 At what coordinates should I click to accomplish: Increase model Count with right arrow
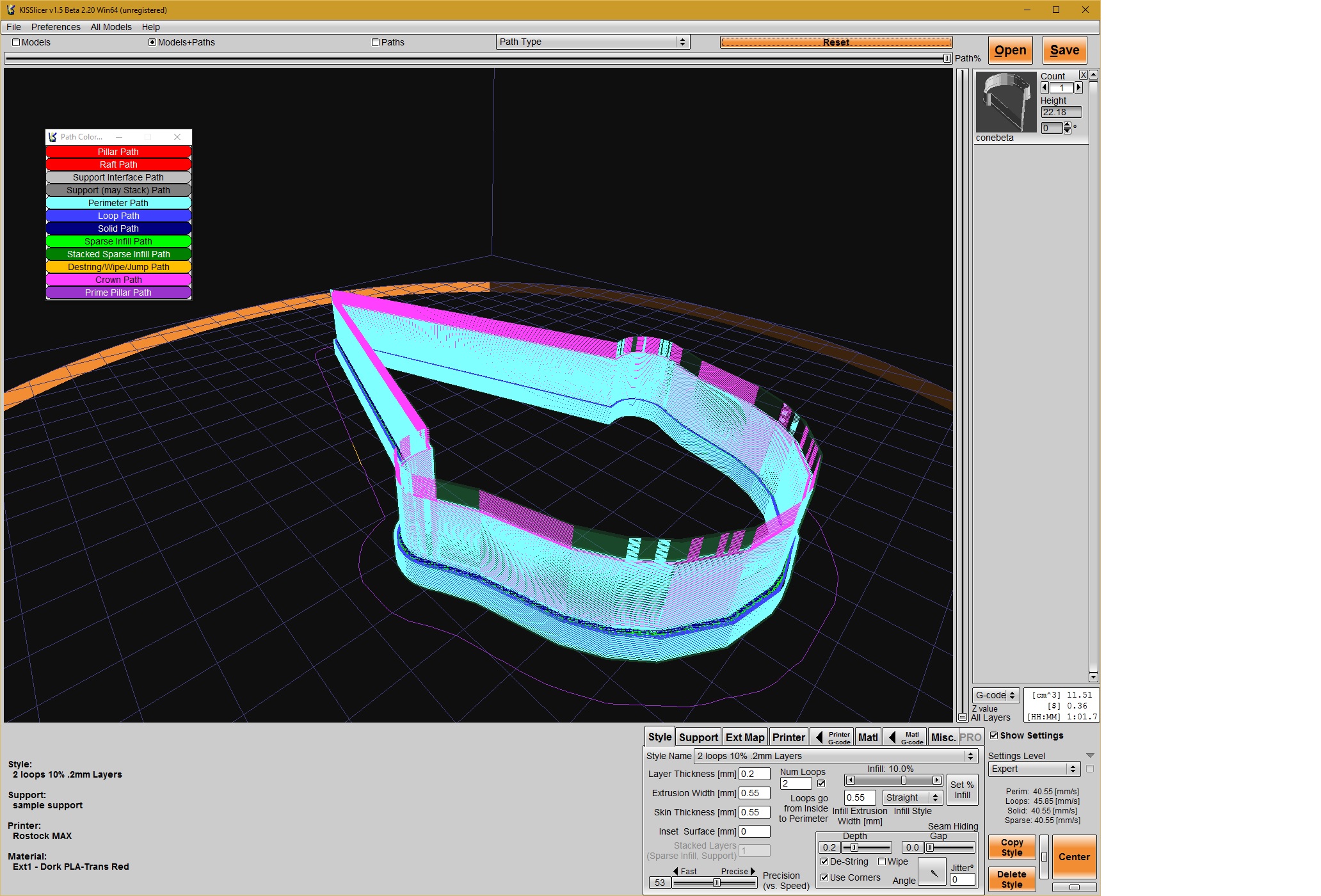[x=1078, y=88]
